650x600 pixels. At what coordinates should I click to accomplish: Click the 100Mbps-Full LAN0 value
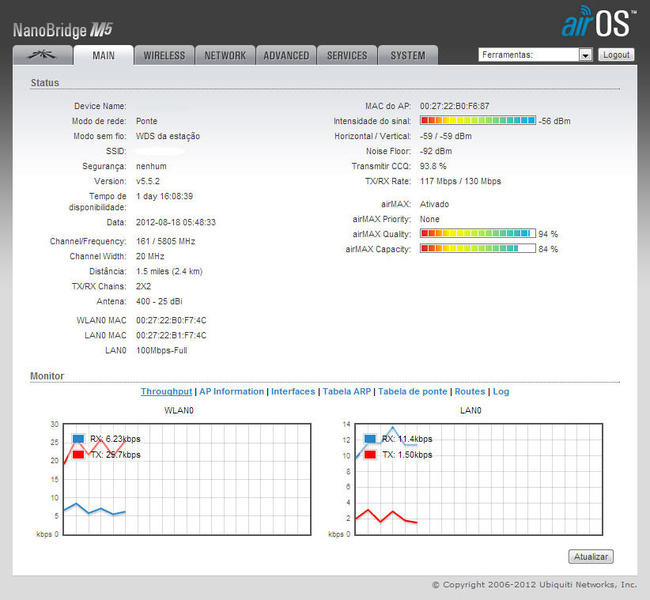click(162, 350)
